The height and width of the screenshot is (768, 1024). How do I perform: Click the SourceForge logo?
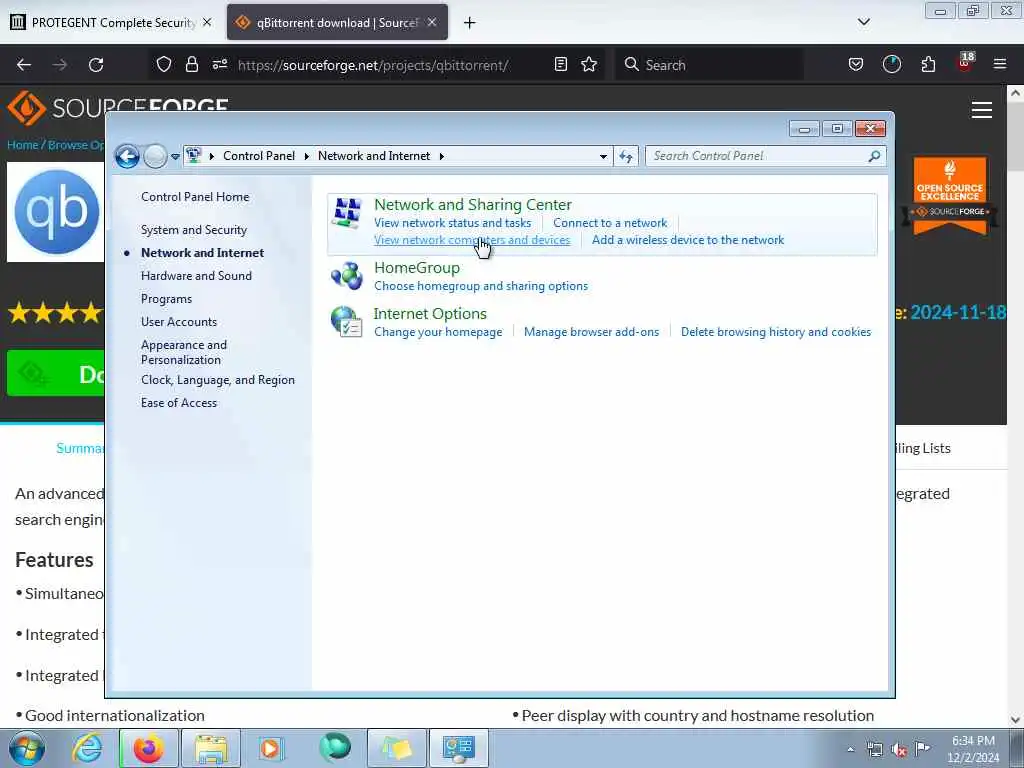[x=118, y=107]
